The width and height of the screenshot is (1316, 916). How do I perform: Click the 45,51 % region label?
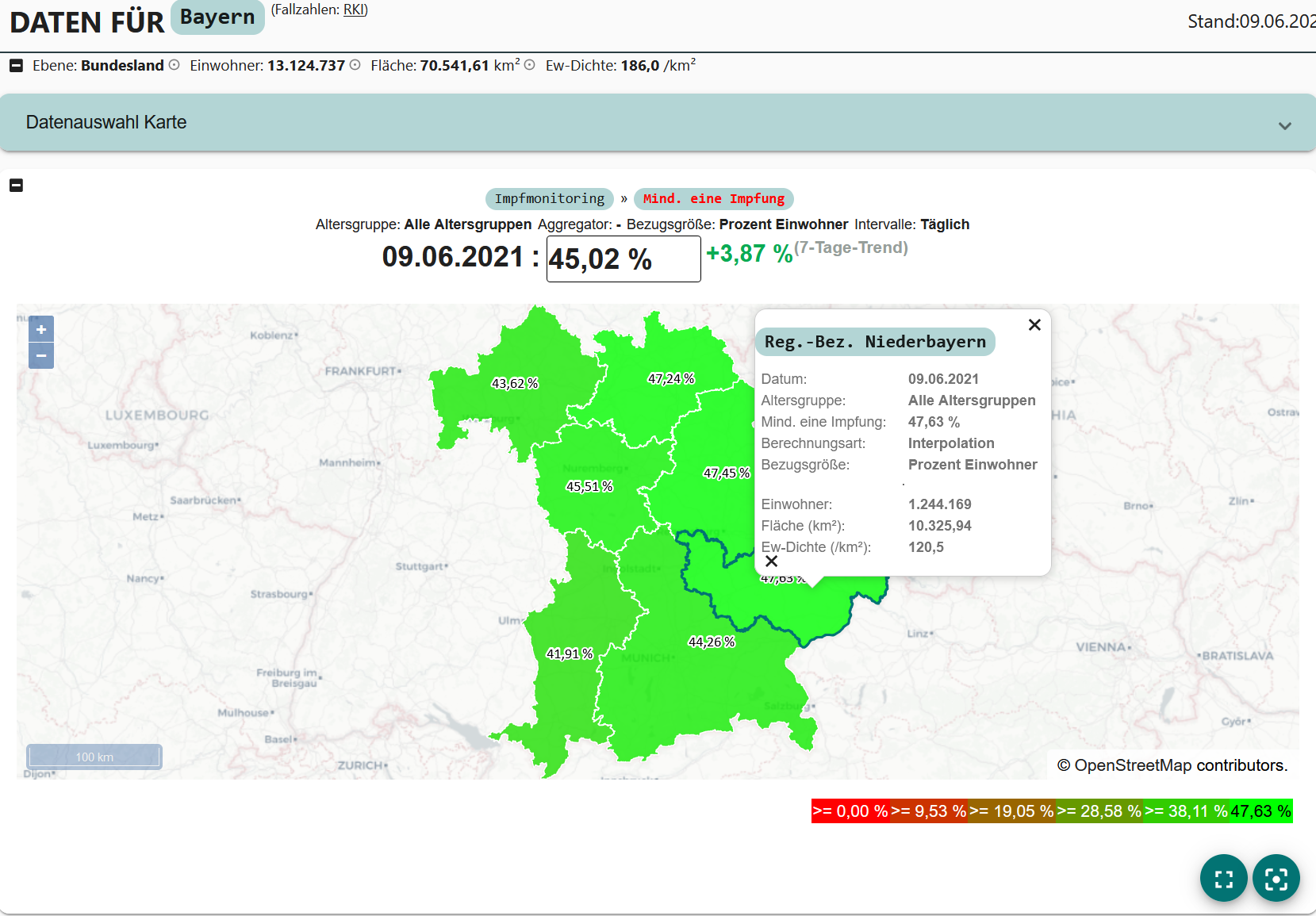tap(589, 486)
